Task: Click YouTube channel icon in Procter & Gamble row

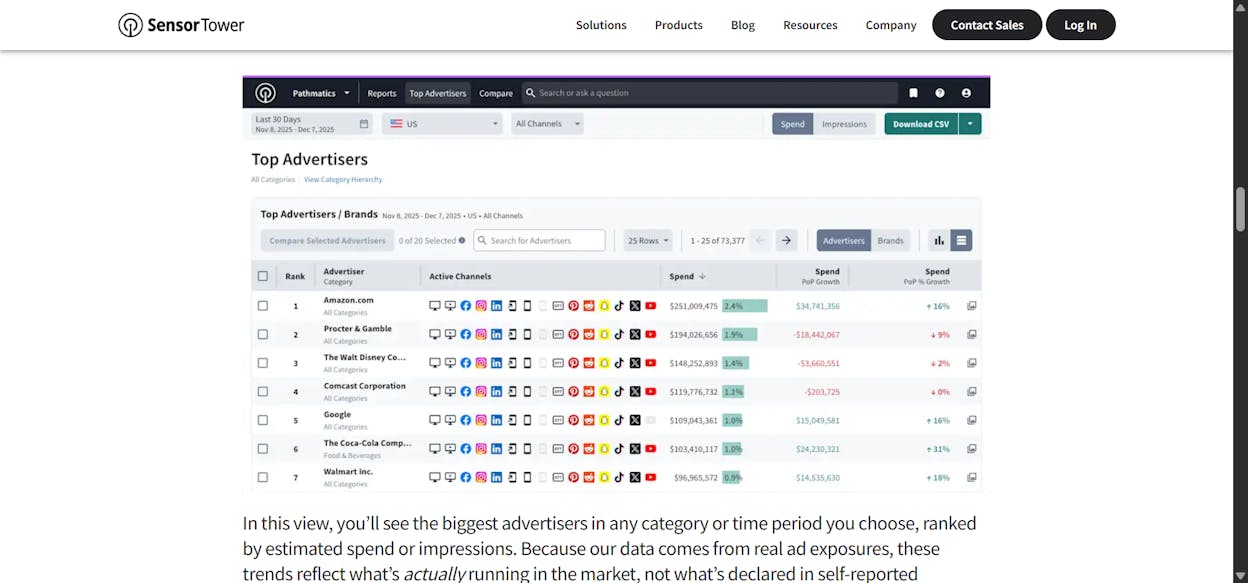Action: (x=651, y=334)
